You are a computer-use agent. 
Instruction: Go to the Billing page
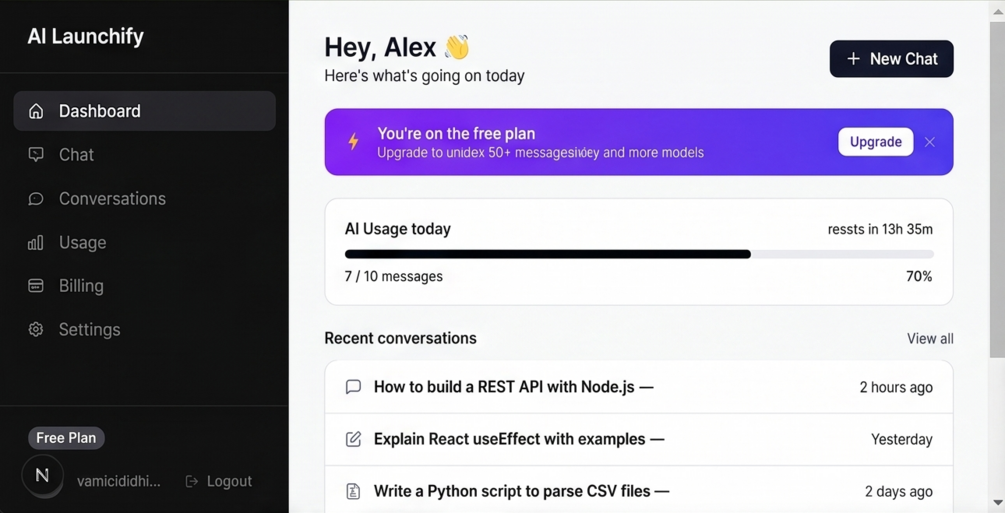tap(145, 286)
